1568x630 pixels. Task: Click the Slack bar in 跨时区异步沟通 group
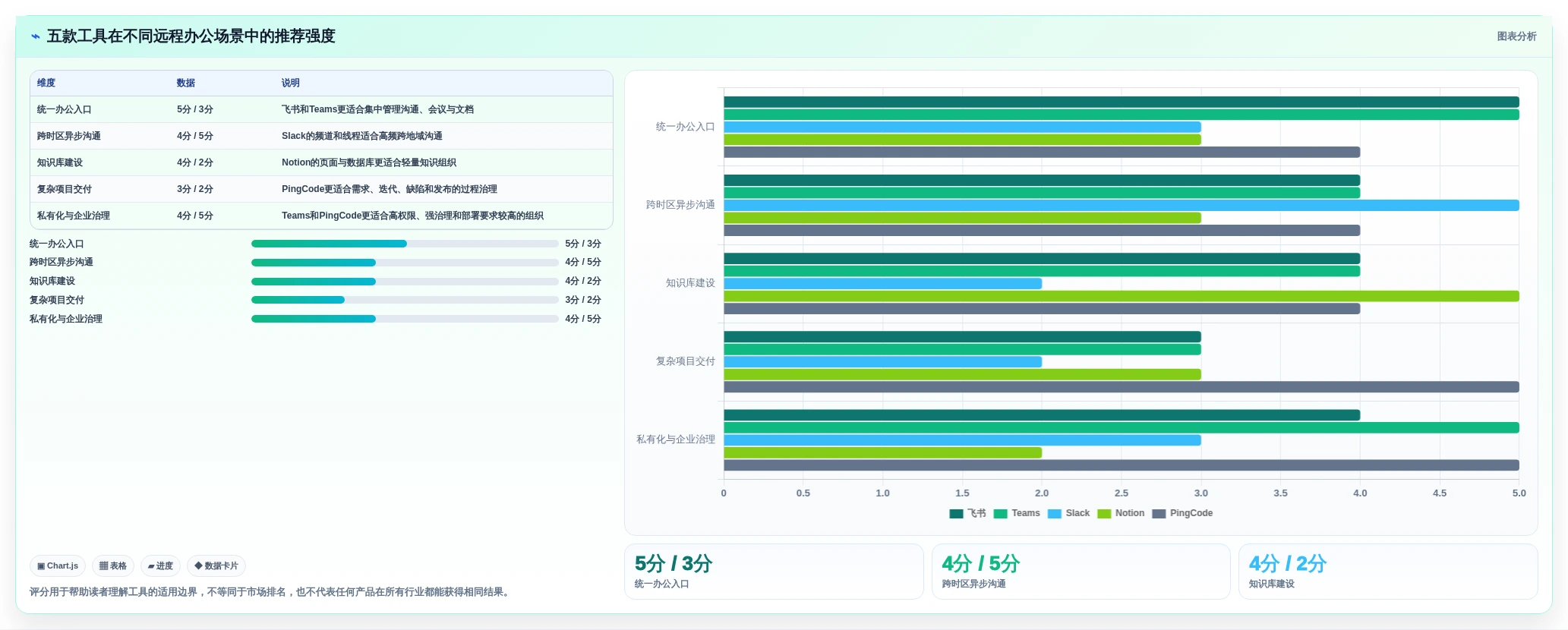[x=1122, y=206]
